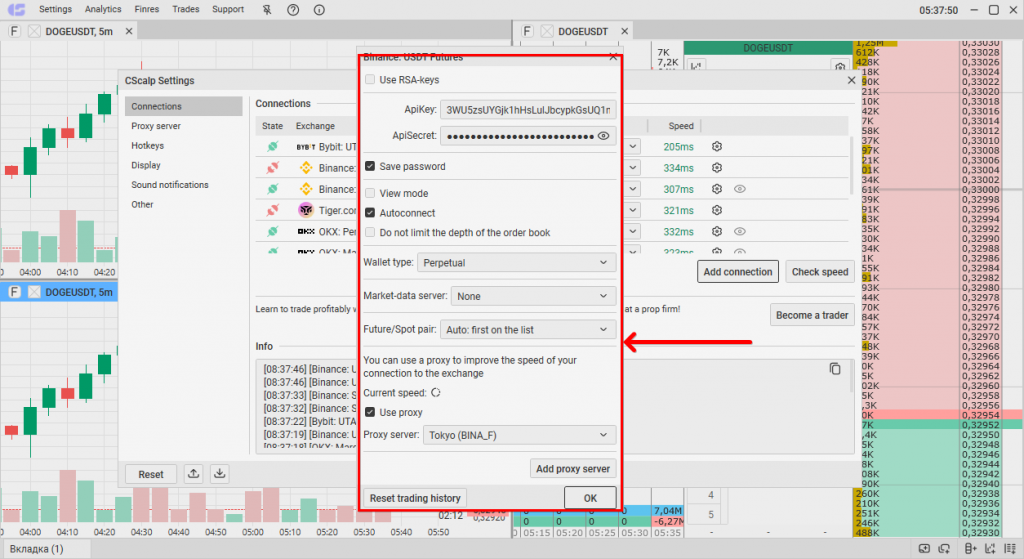Open the Settings menu
1024x559 pixels.
[x=56, y=9]
